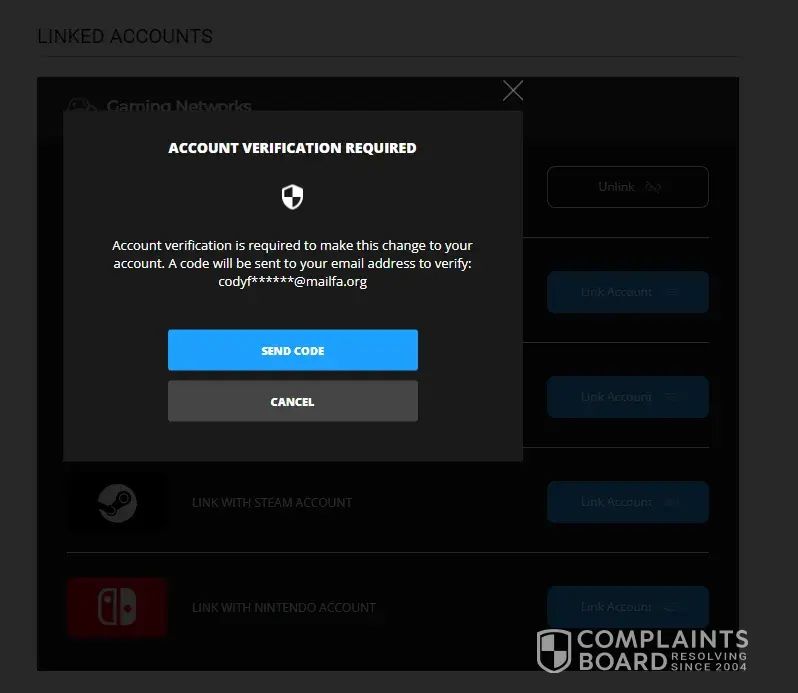Click the Steam logo icon

click(x=117, y=503)
